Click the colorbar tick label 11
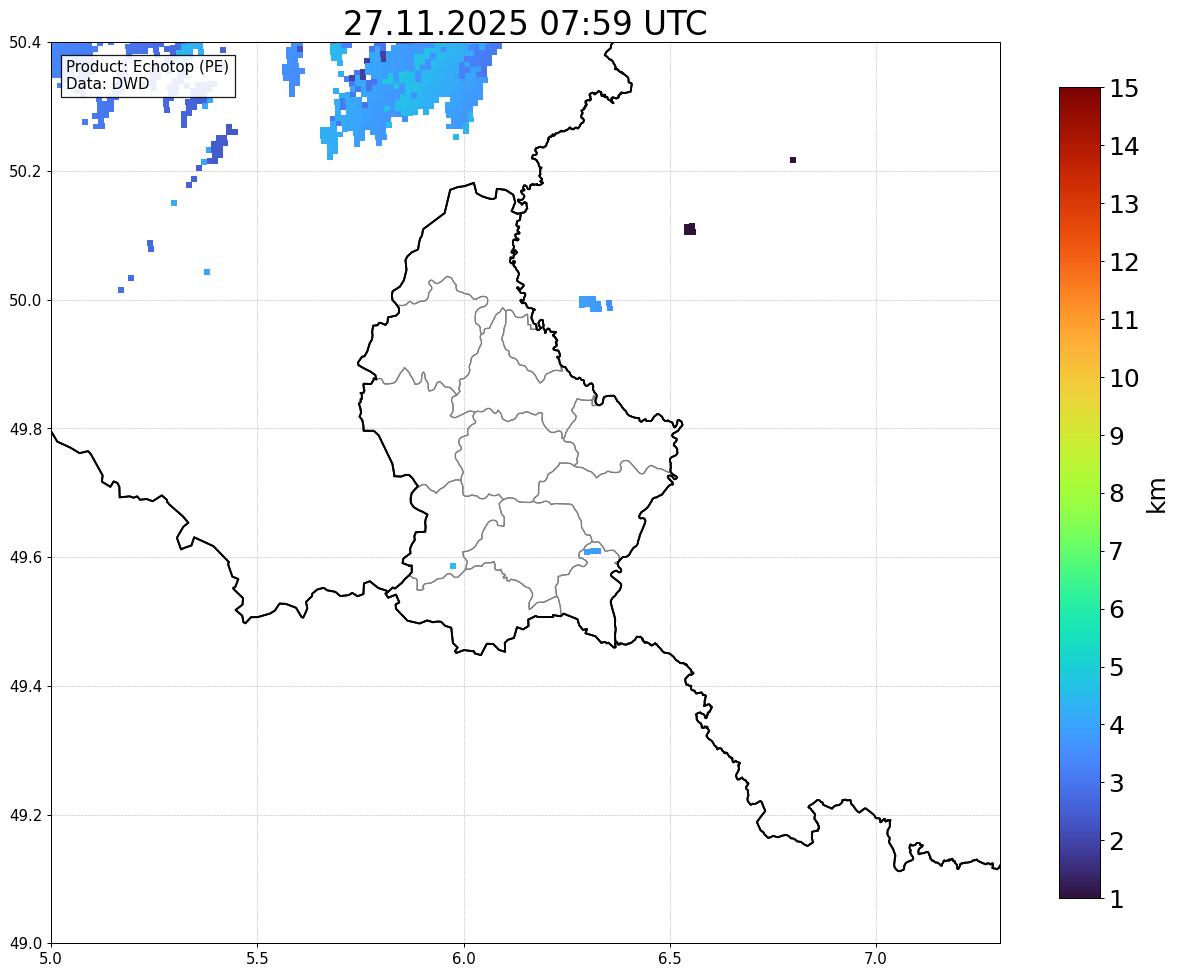 1124,320
